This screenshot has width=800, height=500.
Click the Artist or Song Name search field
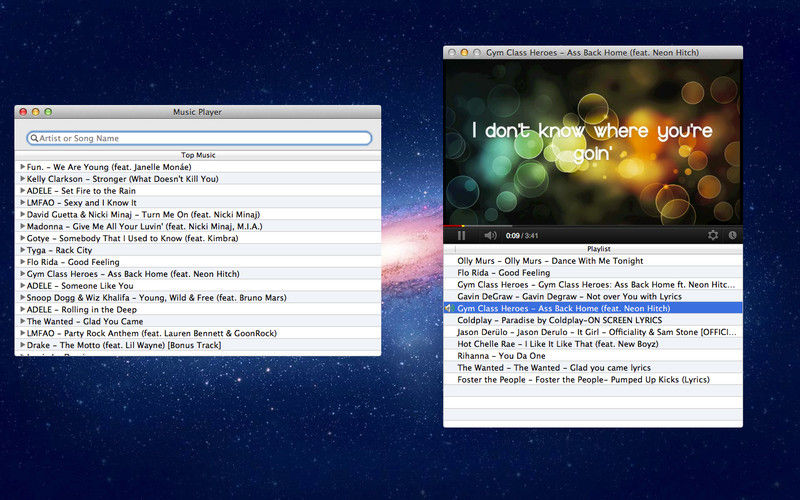click(x=199, y=138)
